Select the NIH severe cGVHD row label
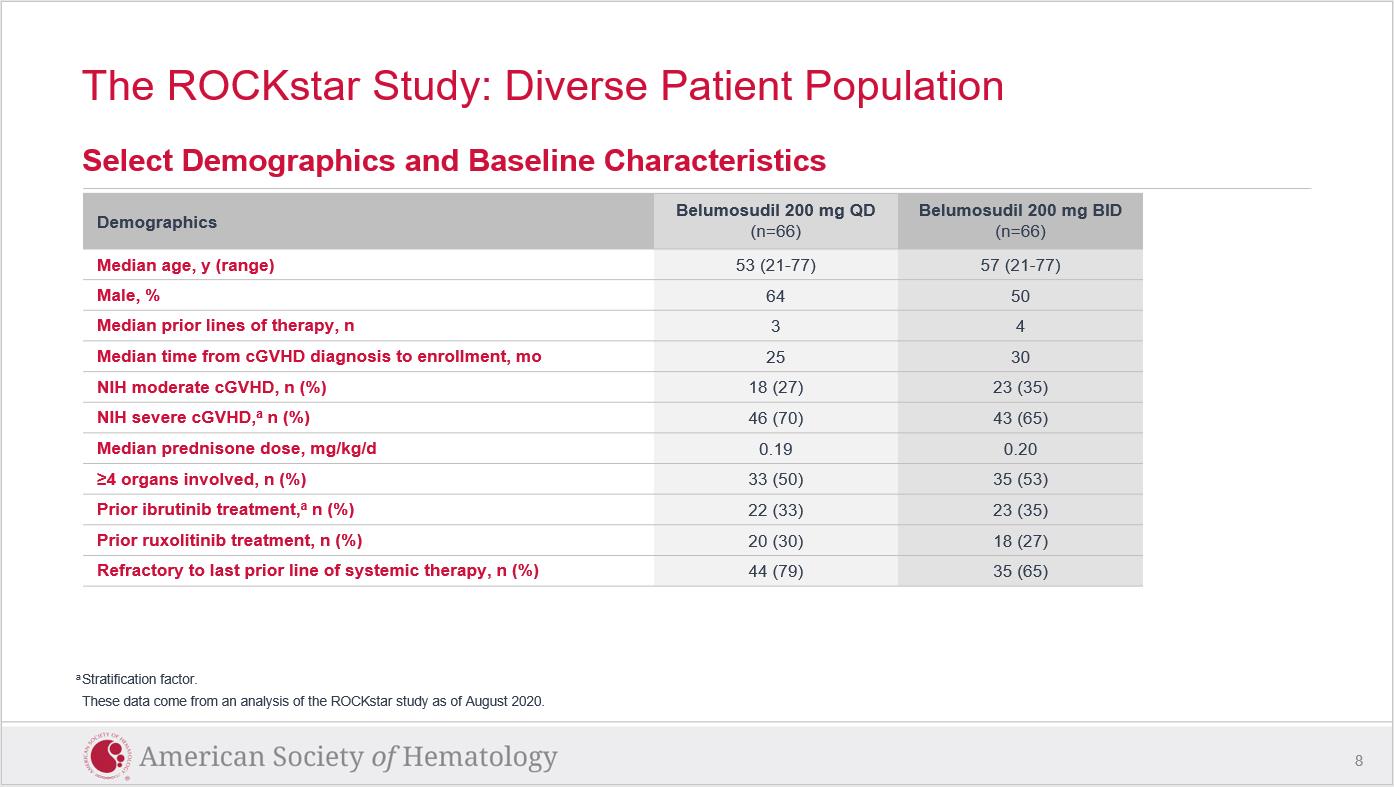This screenshot has height=787, width=1394. (x=203, y=418)
